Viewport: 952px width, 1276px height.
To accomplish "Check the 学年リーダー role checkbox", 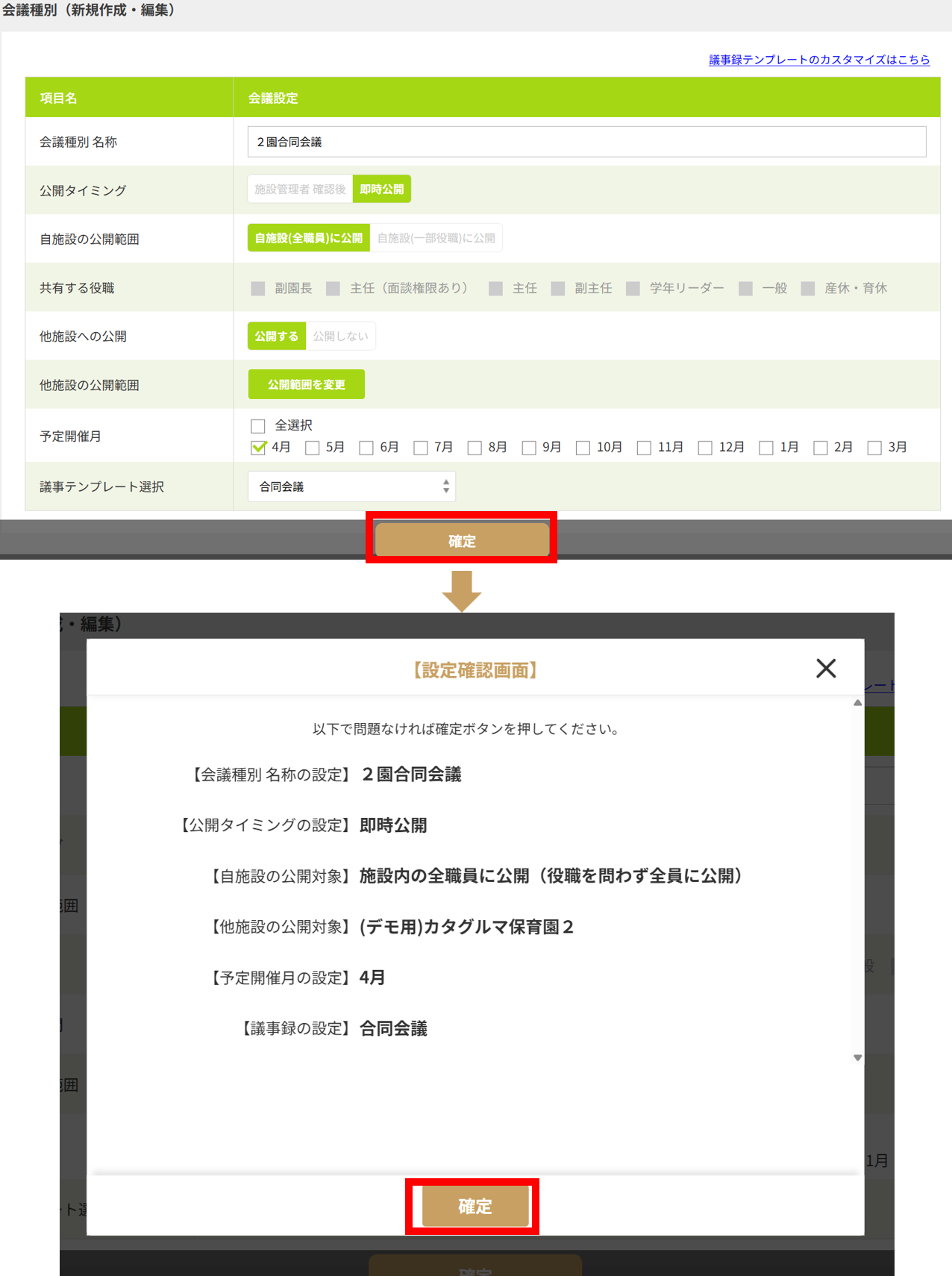I will click(633, 289).
